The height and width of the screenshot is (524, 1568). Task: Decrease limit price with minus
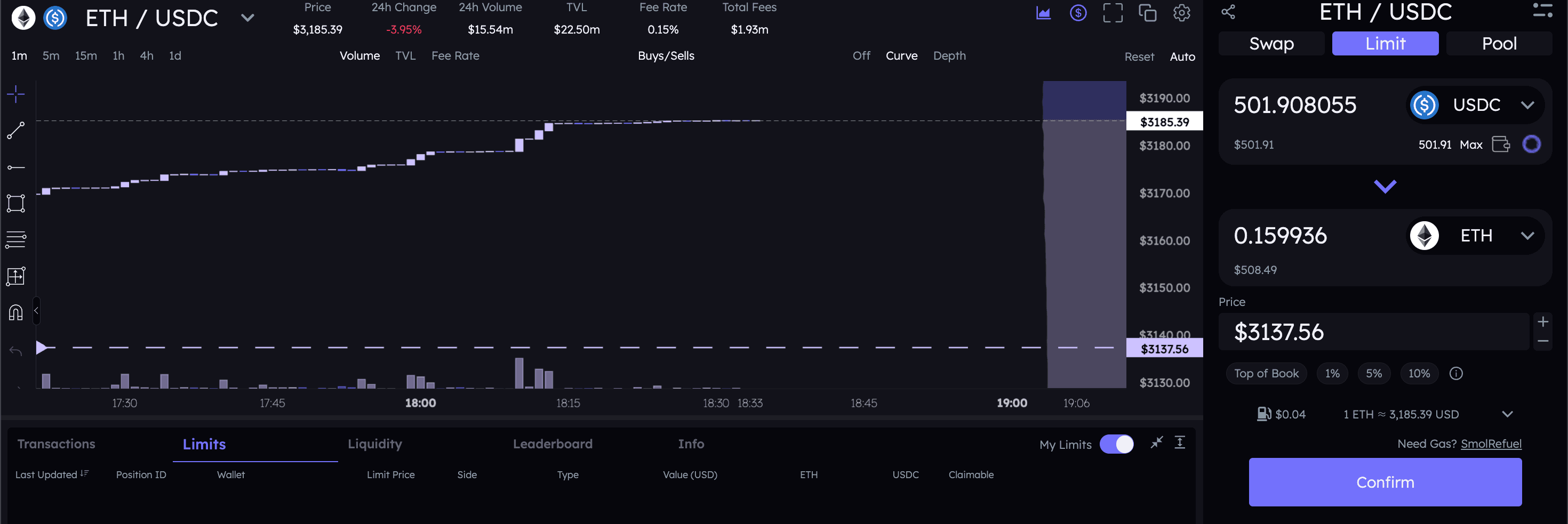1542,341
